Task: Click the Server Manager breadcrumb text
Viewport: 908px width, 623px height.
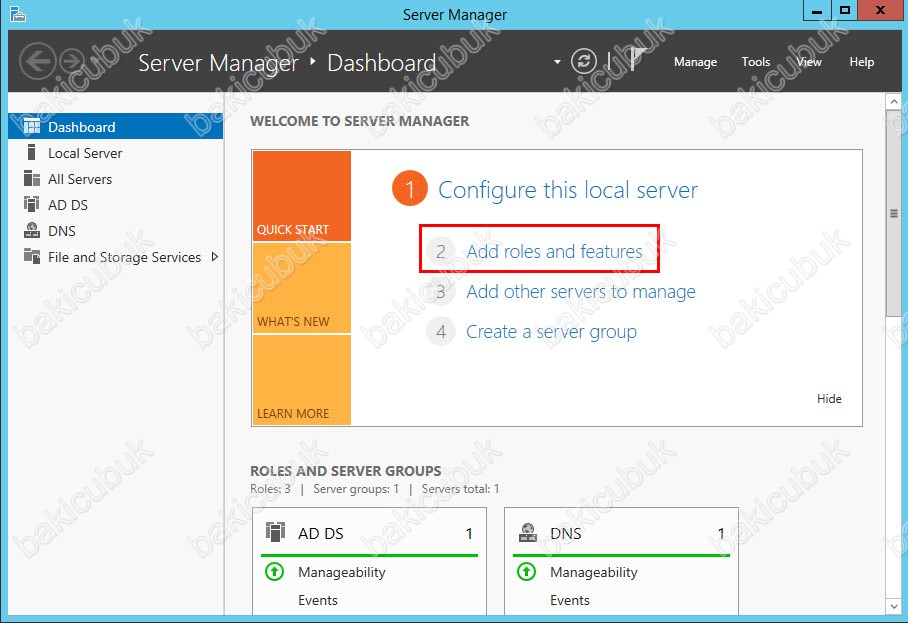Action: (218, 63)
